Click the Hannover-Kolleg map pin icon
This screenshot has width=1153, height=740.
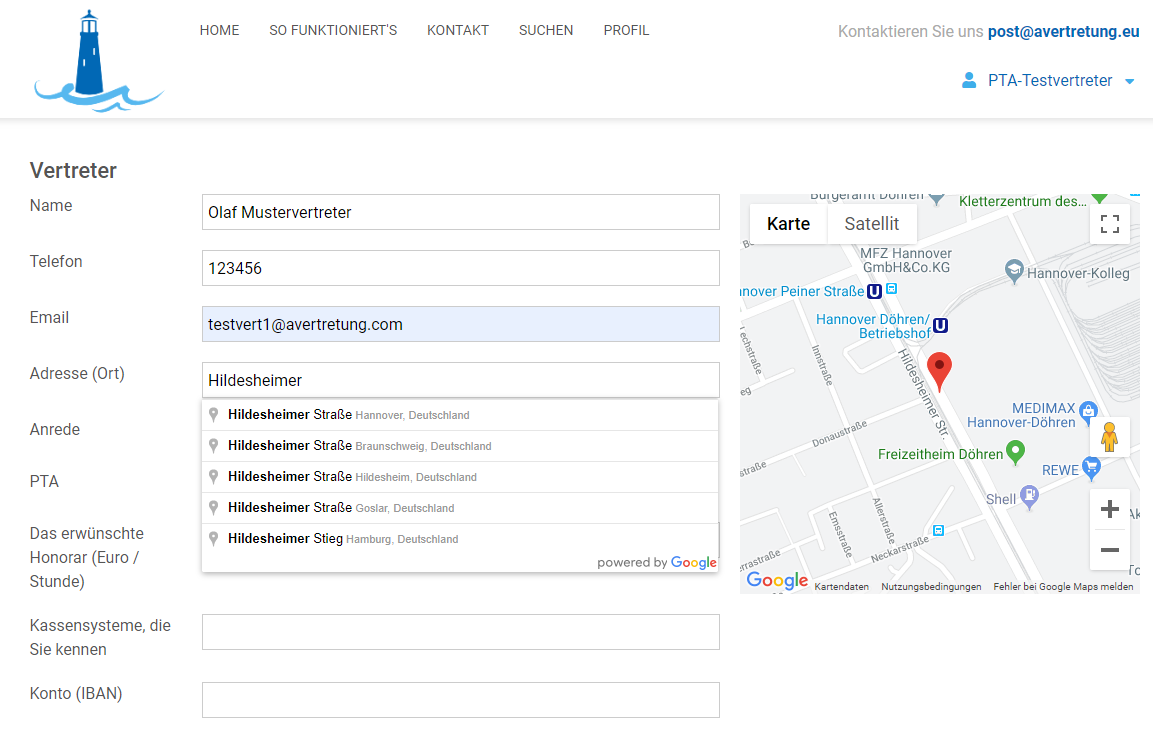[1014, 271]
